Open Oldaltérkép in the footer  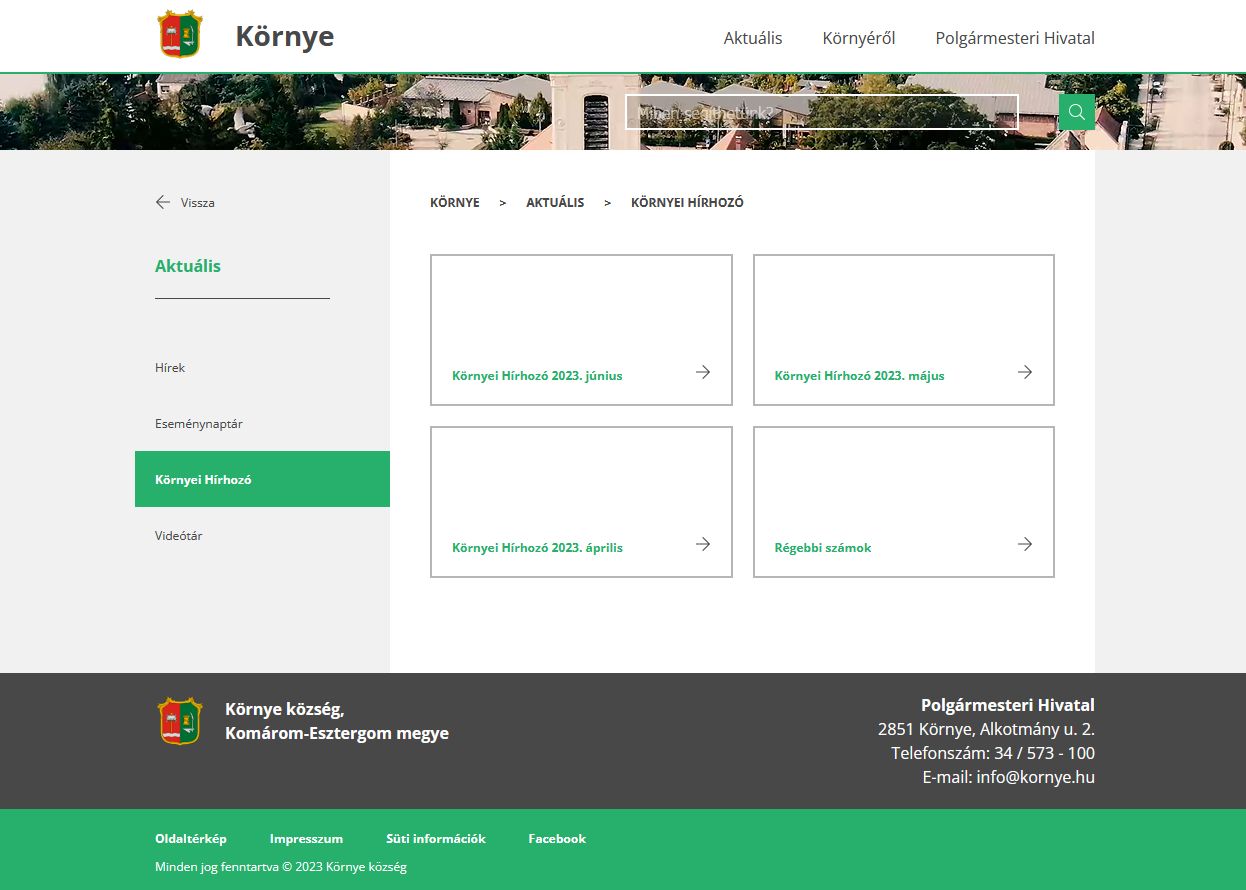(191, 838)
